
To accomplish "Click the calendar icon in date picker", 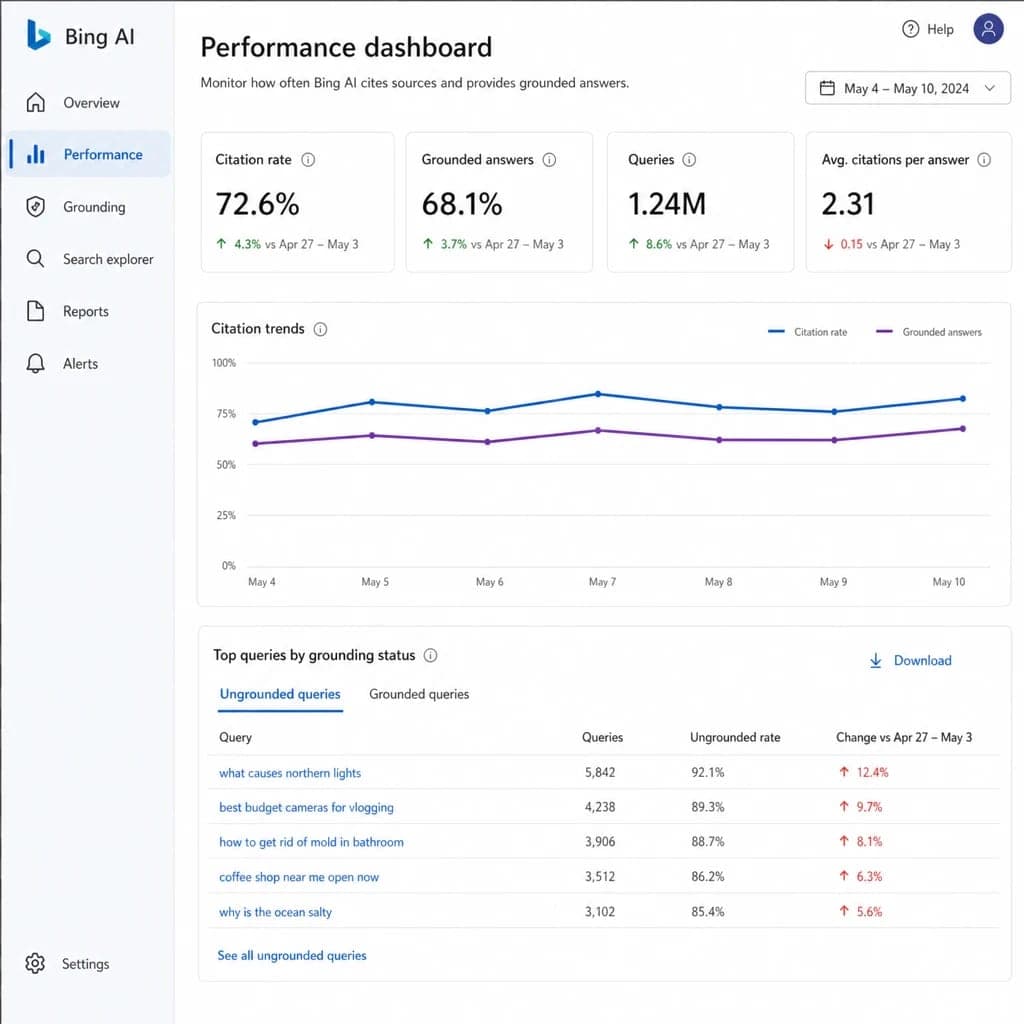I will click(827, 88).
